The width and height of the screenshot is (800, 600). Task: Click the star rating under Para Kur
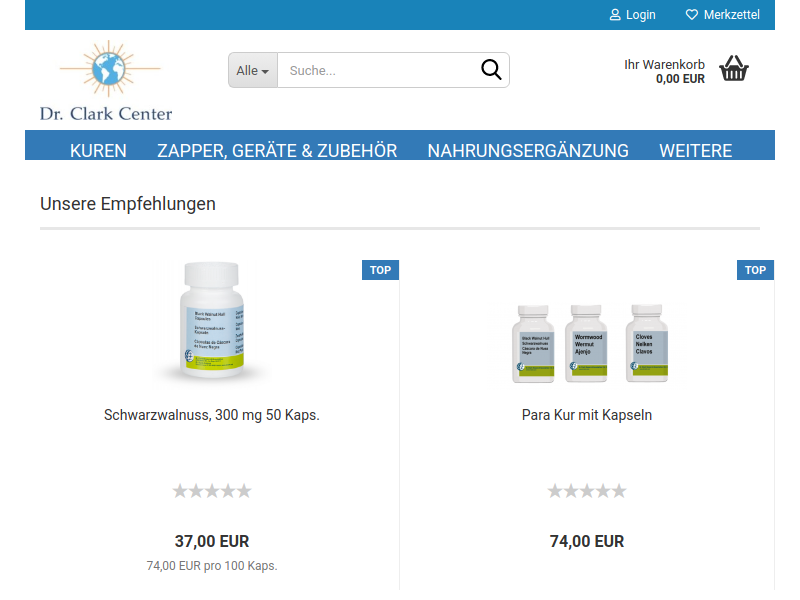pos(587,491)
